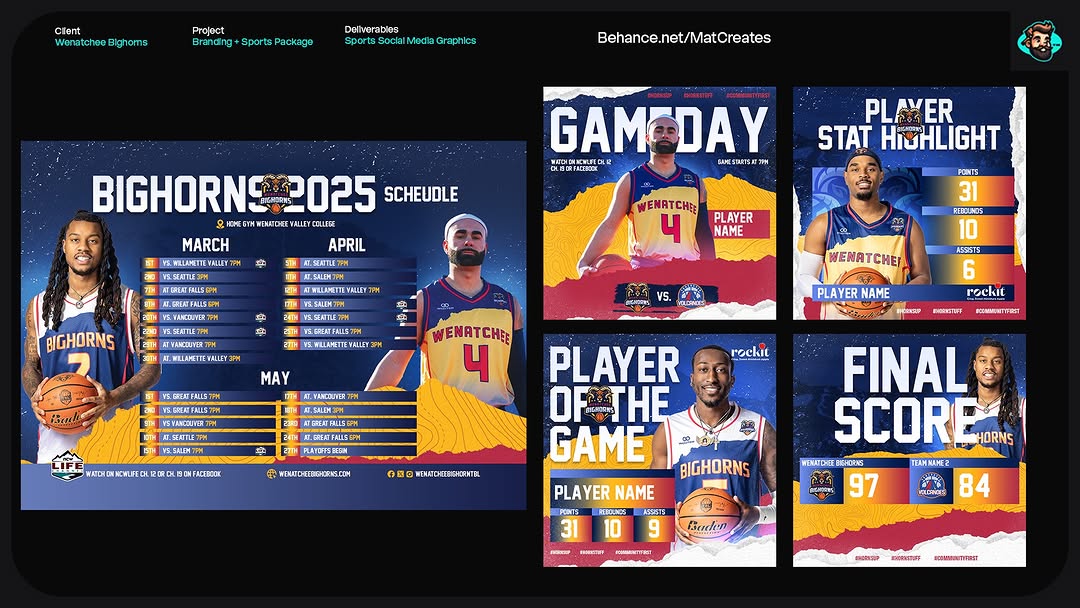Click the Wenatchee Bighorns client name

click(x=101, y=43)
